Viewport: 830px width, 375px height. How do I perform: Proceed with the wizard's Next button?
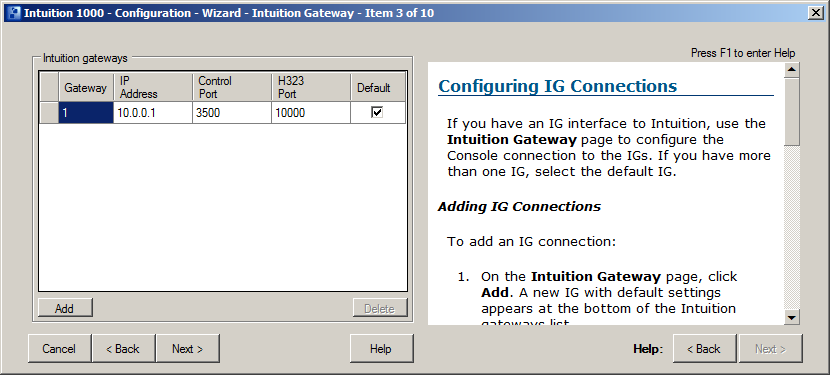(187, 349)
